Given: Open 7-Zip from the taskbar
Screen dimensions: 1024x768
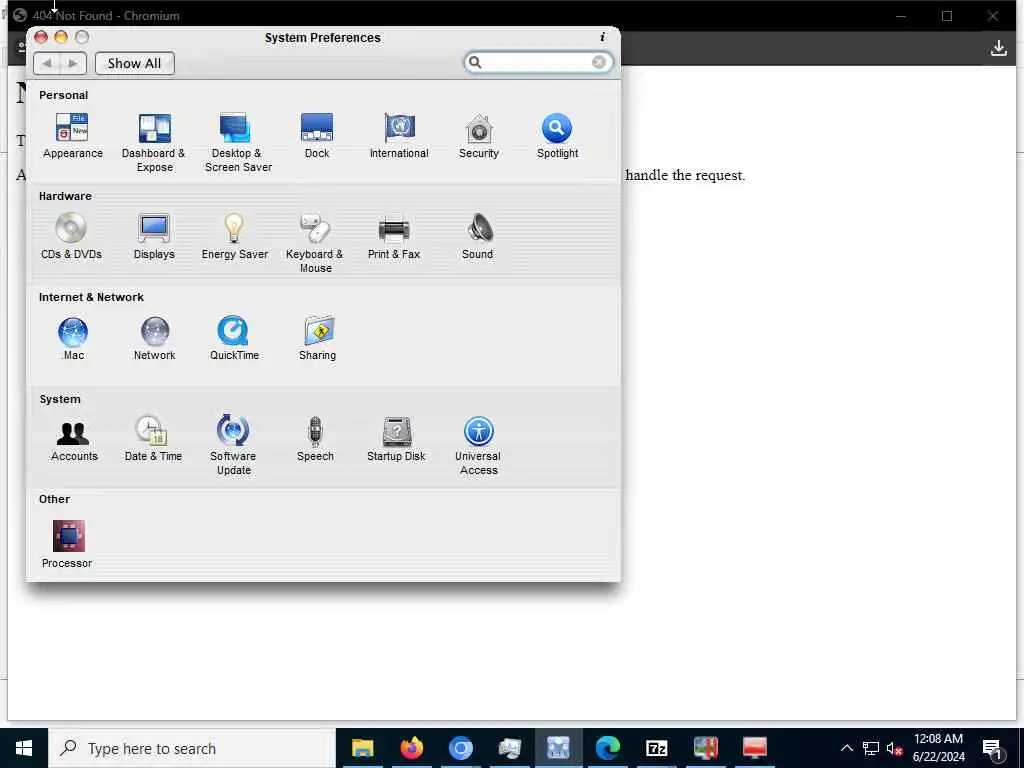Looking at the screenshot, I should (x=656, y=748).
